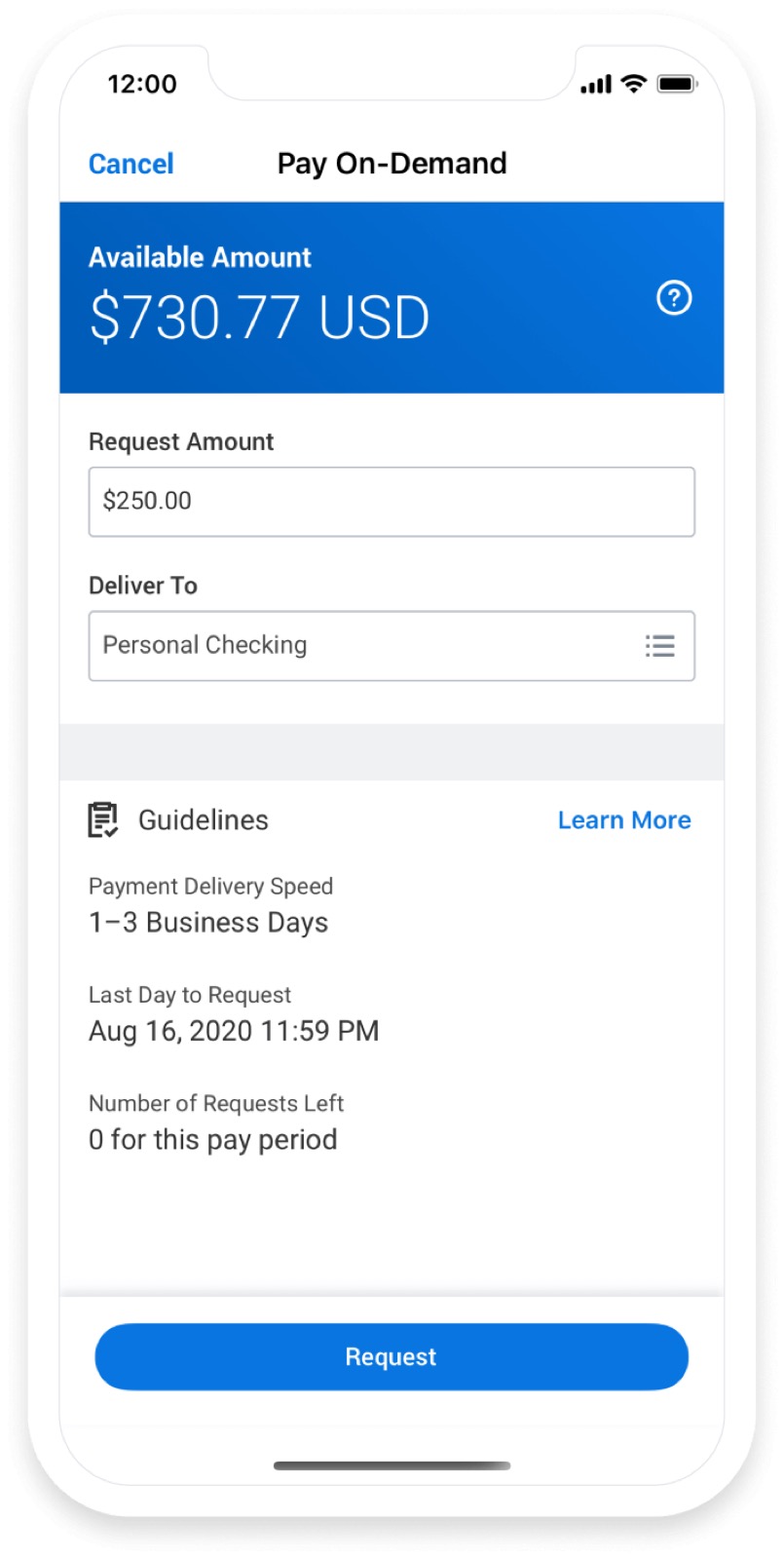
Task: Tap the Guidelines section heading
Action: point(204,820)
